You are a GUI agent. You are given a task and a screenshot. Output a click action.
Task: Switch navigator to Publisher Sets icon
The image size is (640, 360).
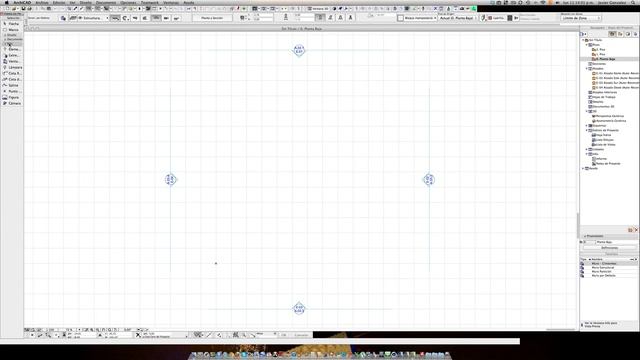(x=635, y=34)
